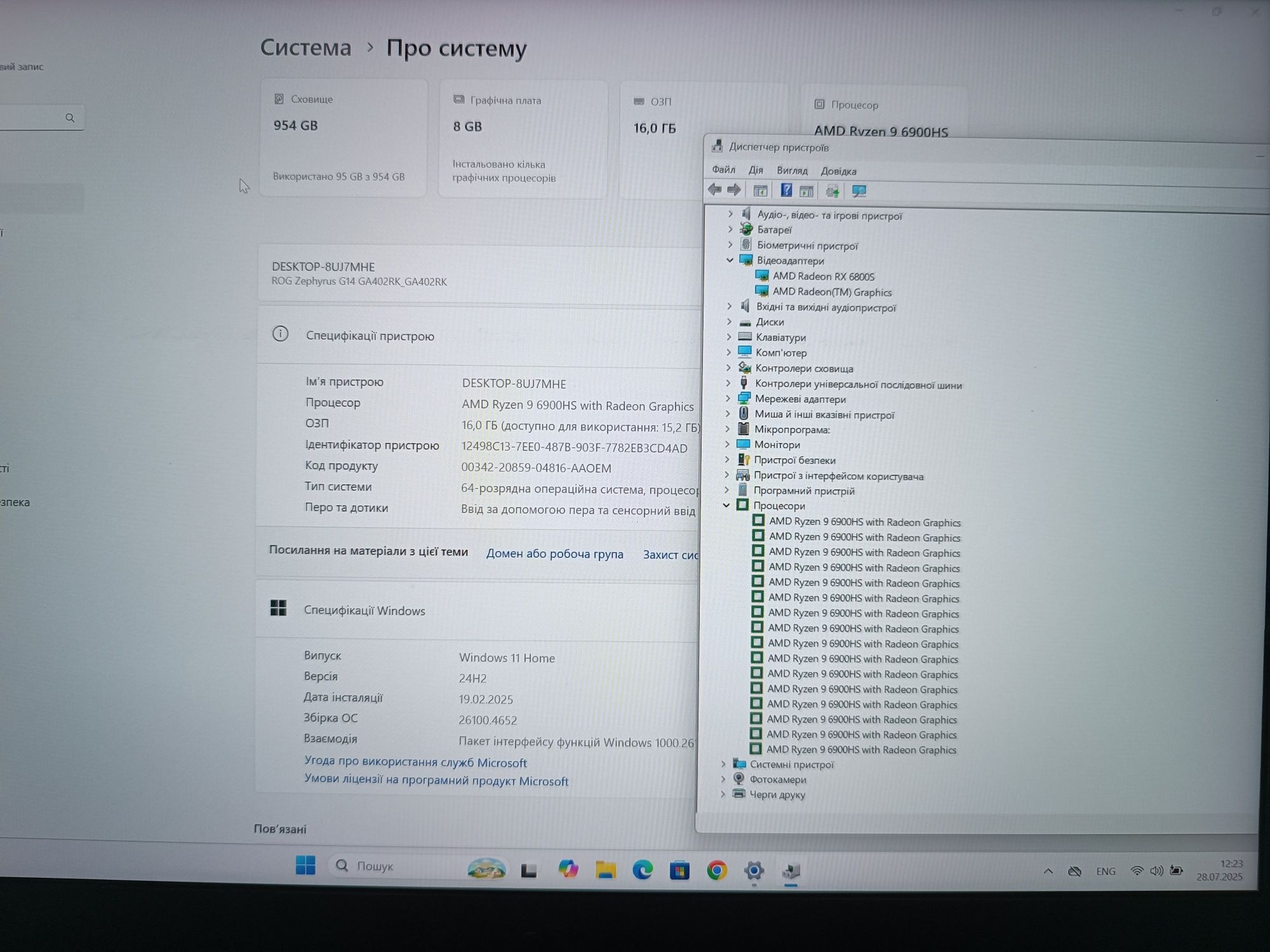Expand Системні пристрої tree node
This screenshot has width=1270, height=952.
[x=723, y=764]
